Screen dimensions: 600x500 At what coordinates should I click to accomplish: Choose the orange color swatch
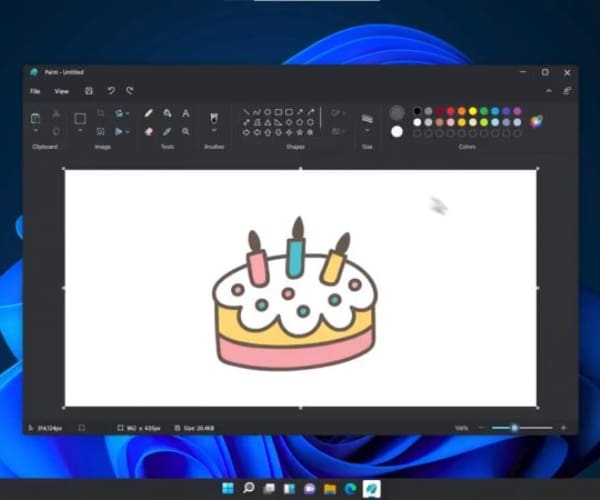pos(461,111)
